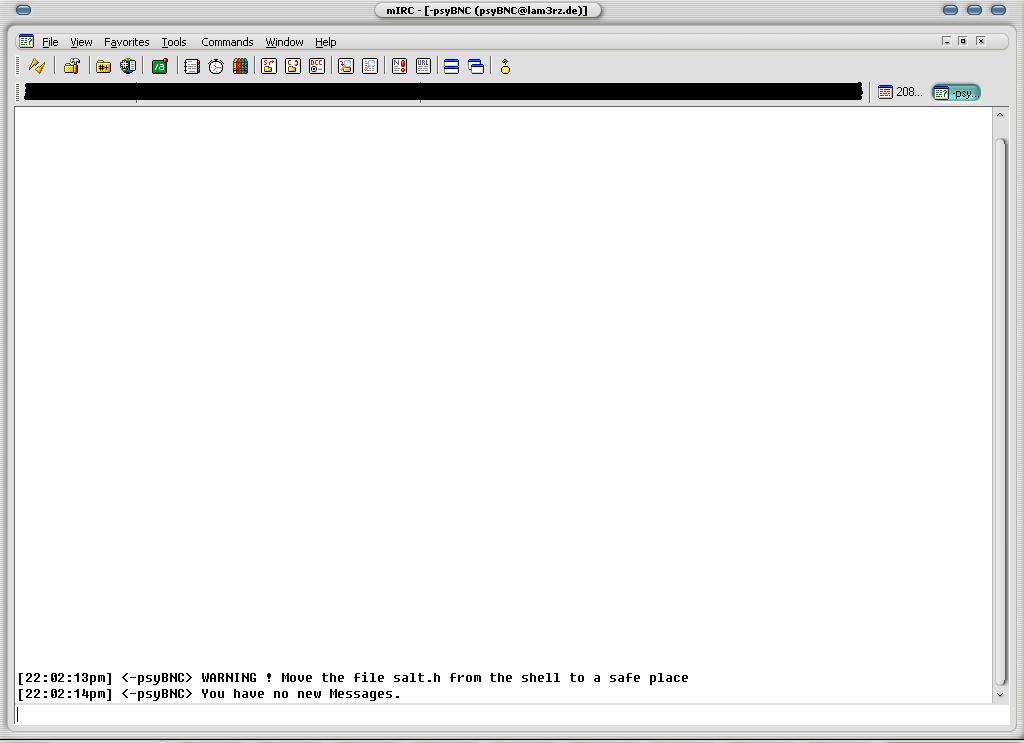Click the Log Files icon
Image resolution: width=1024 pixels, height=743 pixels.
(x=370, y=66)
